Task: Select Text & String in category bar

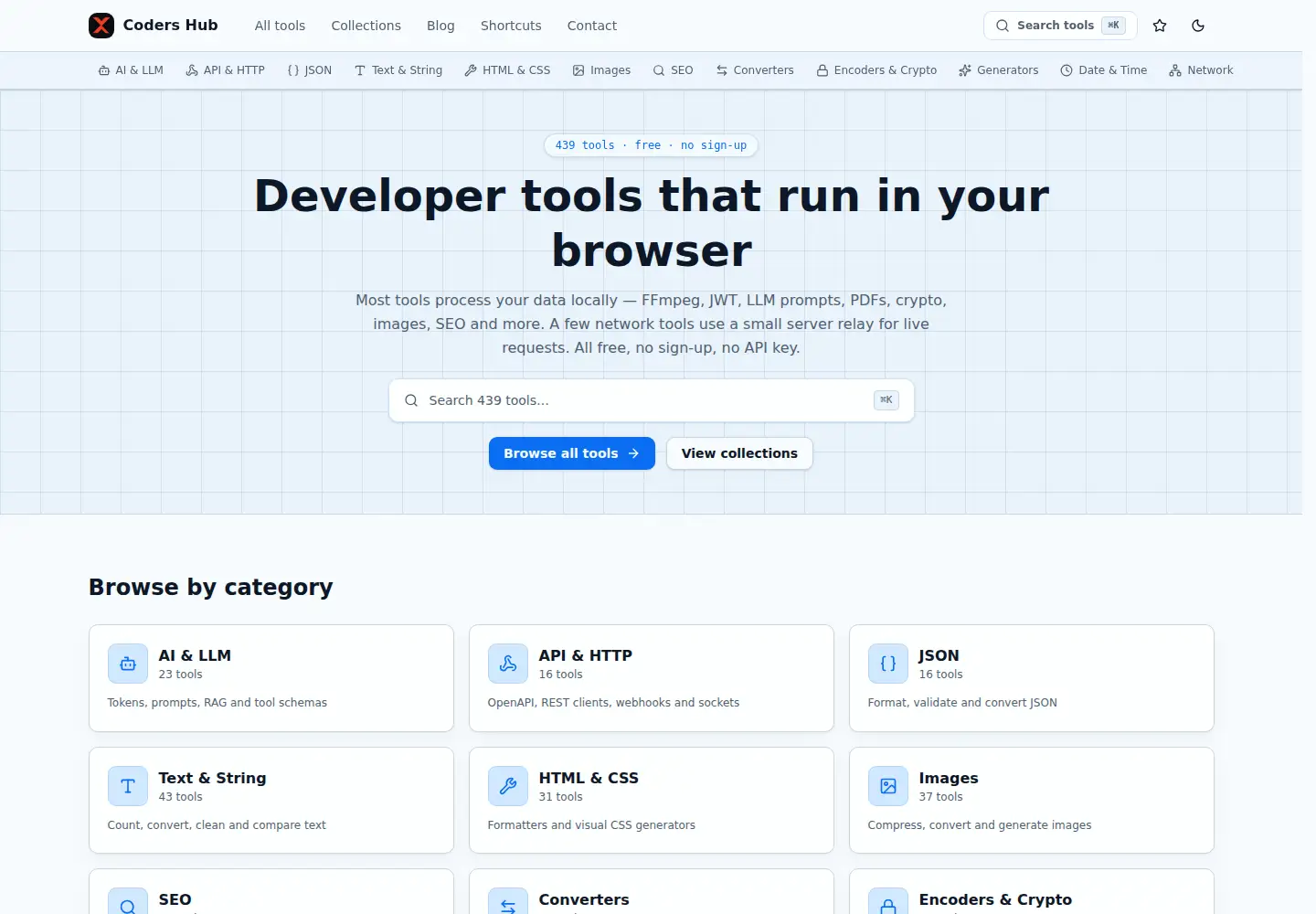Action: (x=398, y=70)
